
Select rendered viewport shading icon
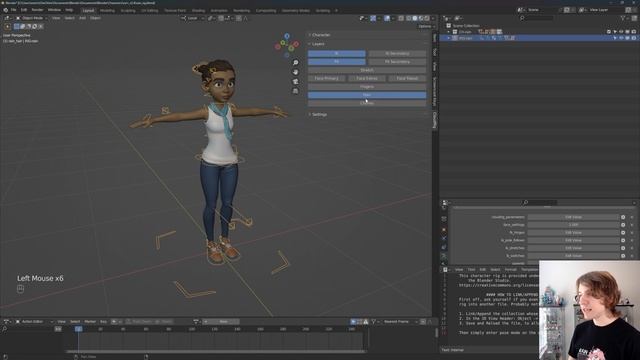click(x=427, y=18)
